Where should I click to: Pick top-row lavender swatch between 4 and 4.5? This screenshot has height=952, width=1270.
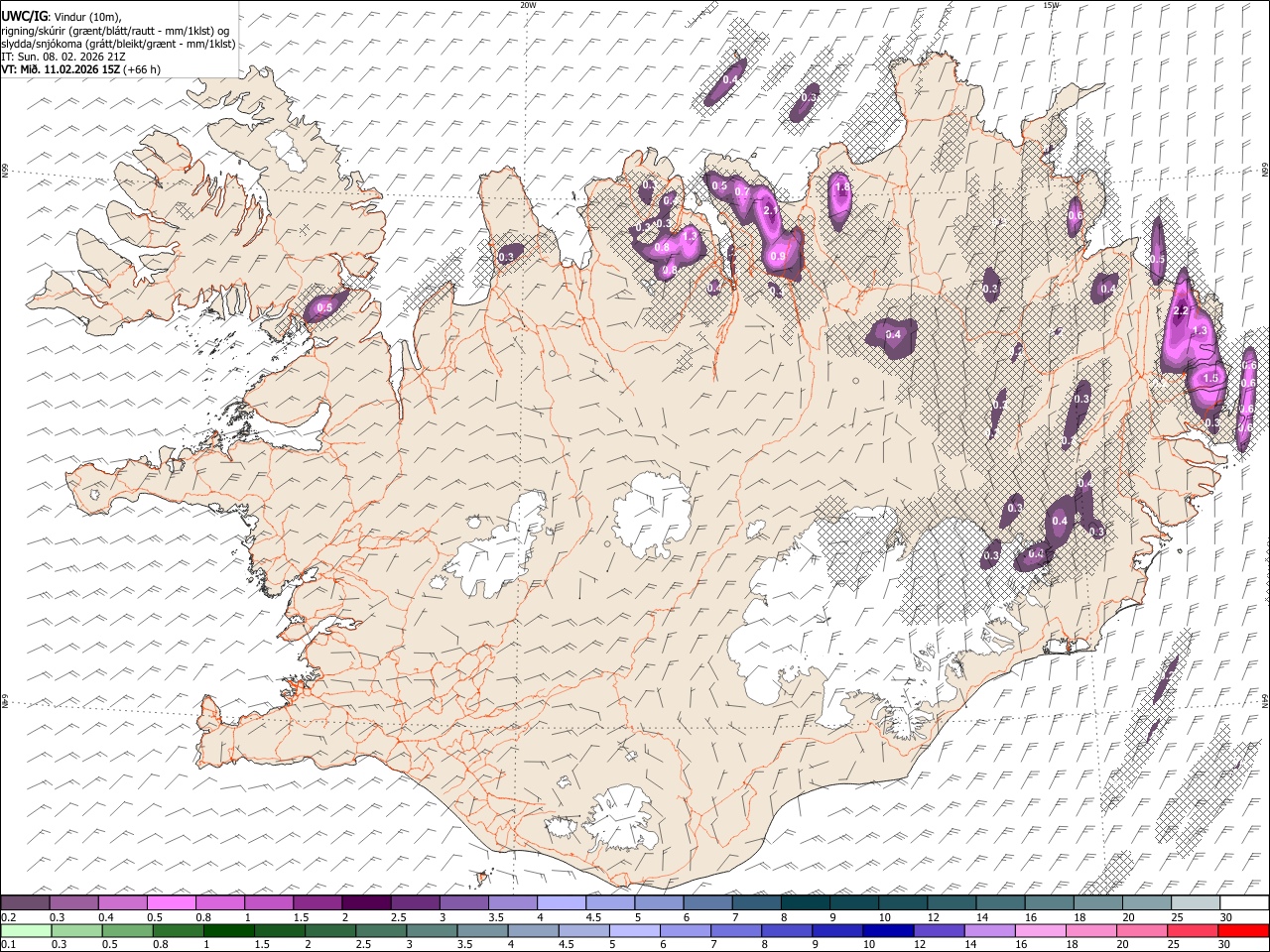[x=562, y=902]
